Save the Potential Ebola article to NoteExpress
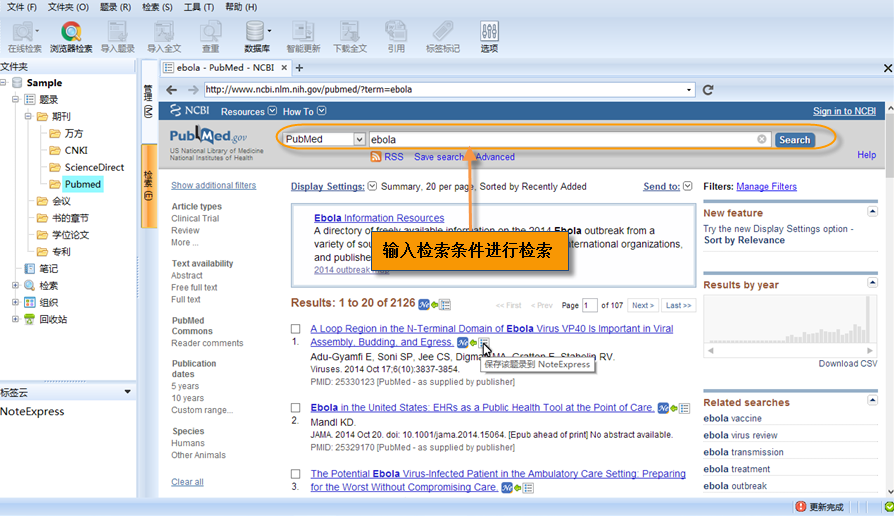This screenshot has height=516, width=894. (529, 487)
